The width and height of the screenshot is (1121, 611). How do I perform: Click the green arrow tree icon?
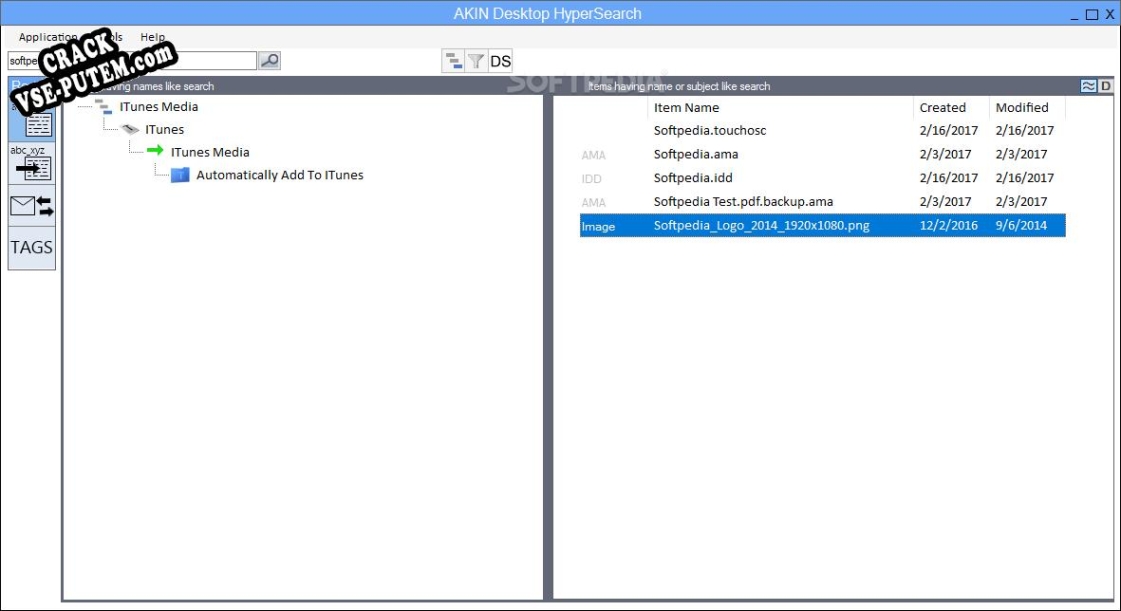coord(155,150)
